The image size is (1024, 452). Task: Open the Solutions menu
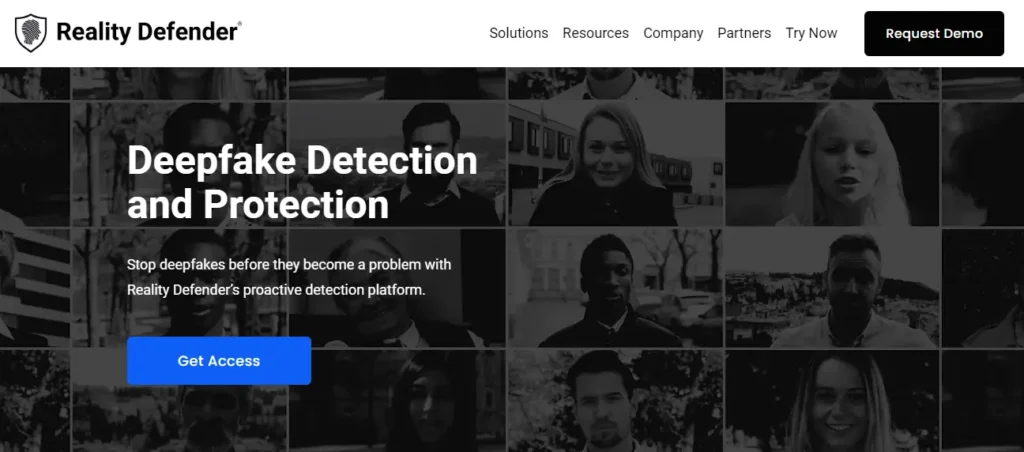click(518, 33)
